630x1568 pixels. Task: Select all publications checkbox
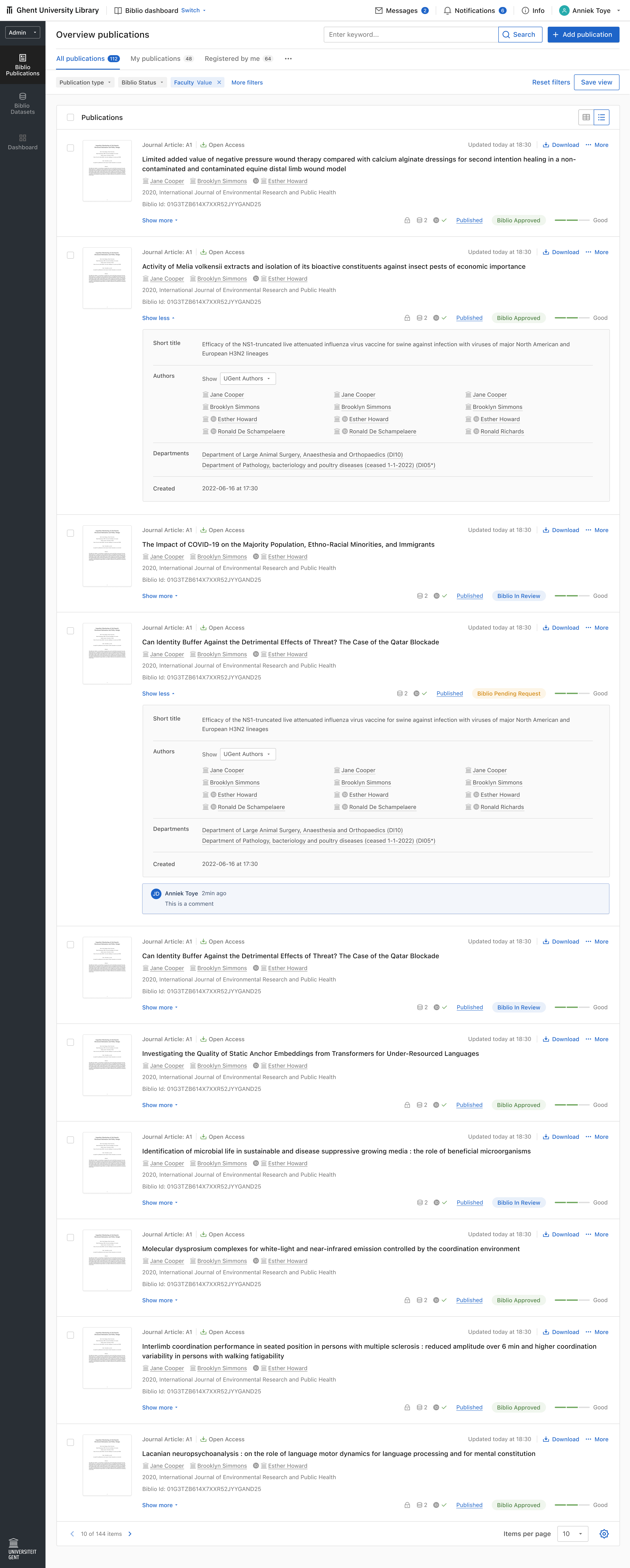click(70, 118)
